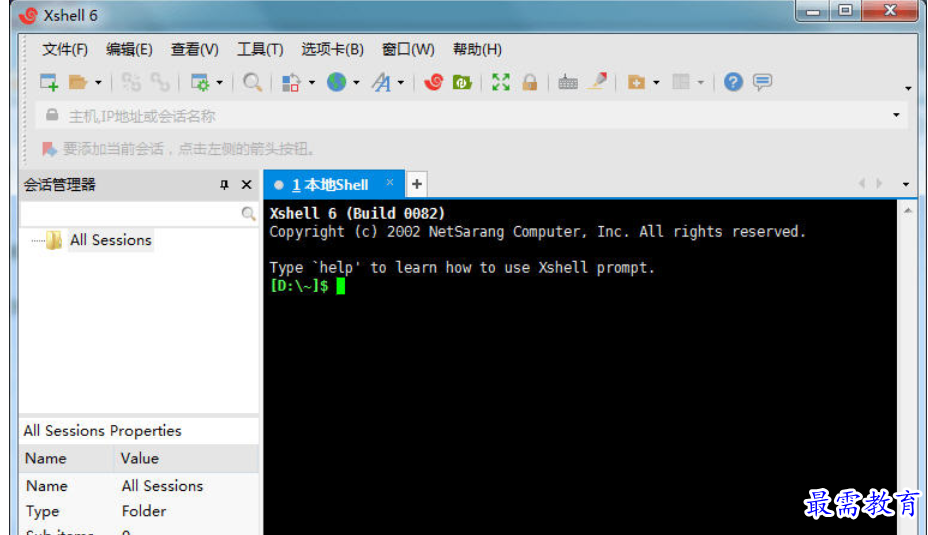Open the toolbar overflow arrow at right edge

pyautogui.click(x=908, y=89)
